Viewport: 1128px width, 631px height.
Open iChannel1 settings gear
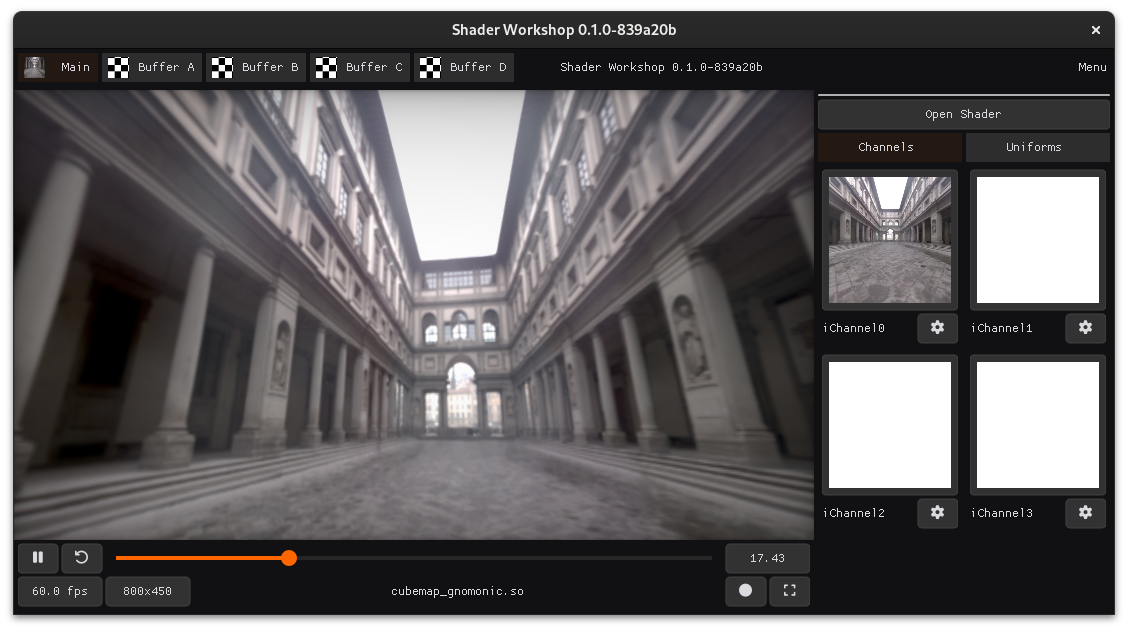pos(1086,328)
